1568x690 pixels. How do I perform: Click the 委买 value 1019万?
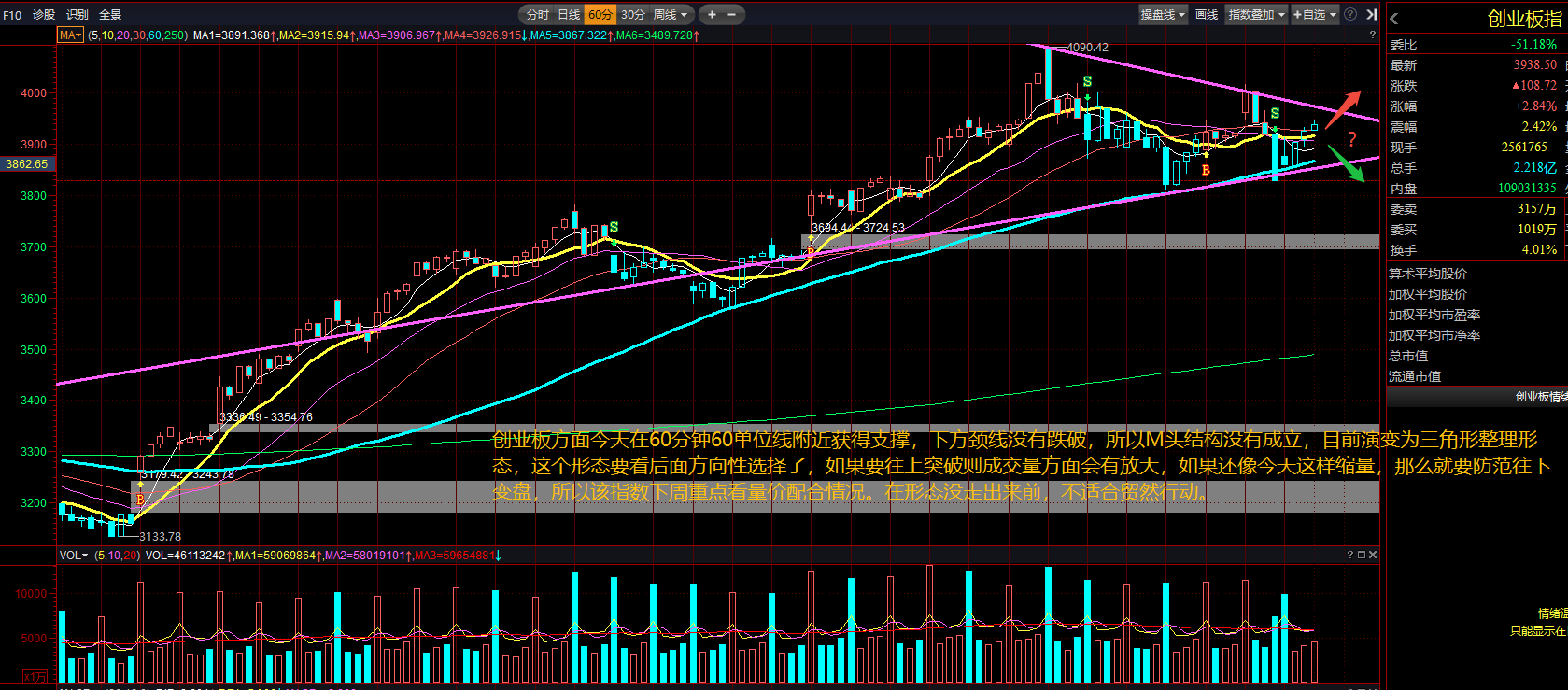(1537, 230)
